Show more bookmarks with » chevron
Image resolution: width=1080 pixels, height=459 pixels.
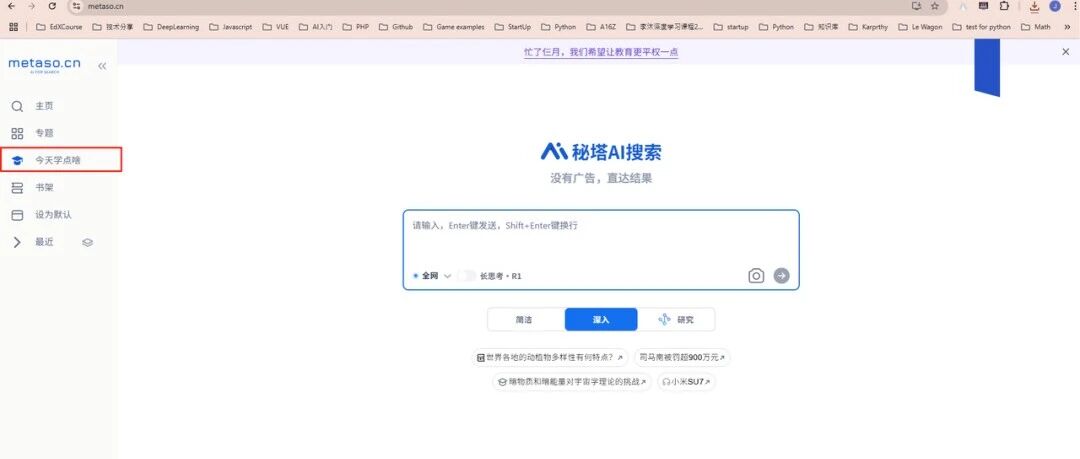(1068, 27)
